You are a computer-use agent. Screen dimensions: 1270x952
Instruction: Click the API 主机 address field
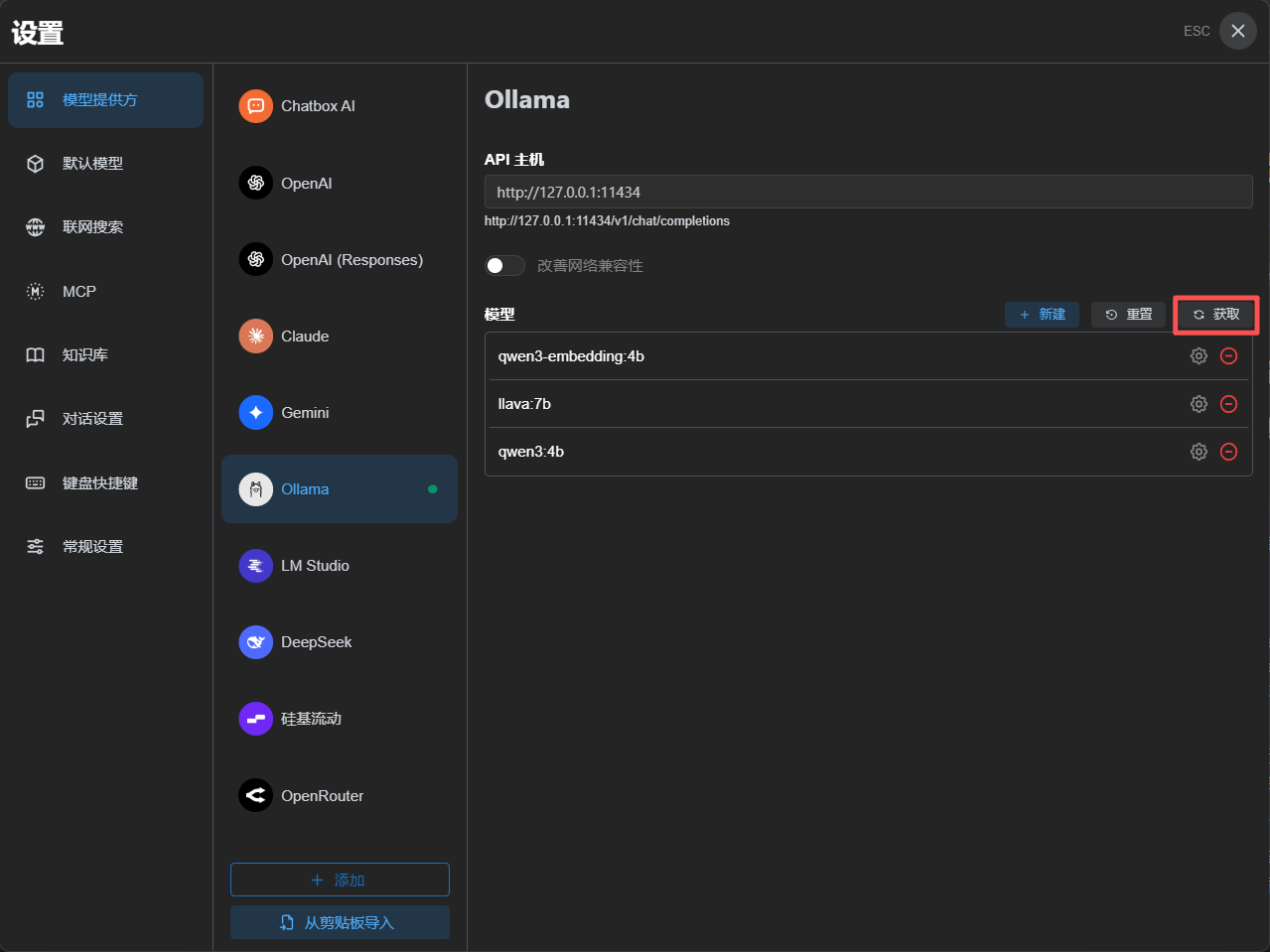[x=868, y=192]
